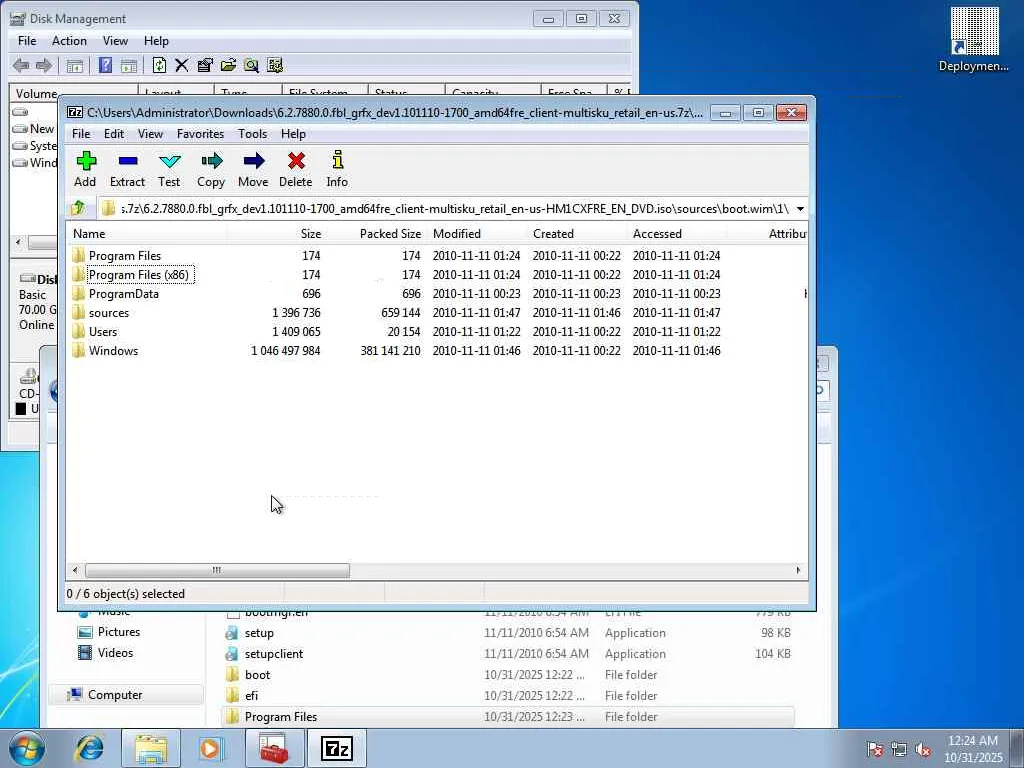Select the Windows folder in 7-Zip
The height and width of the screenshot is (768, 1024).
tap(113, 350)
